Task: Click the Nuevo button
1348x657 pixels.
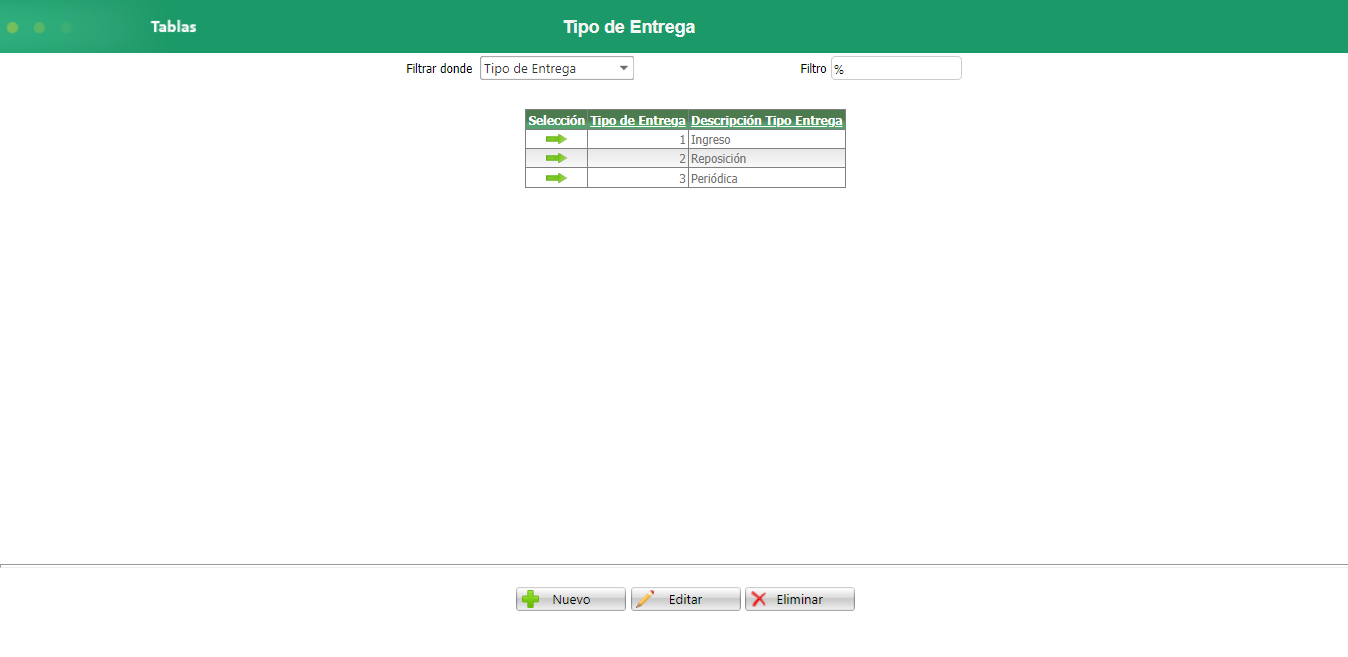Action: 571,599
